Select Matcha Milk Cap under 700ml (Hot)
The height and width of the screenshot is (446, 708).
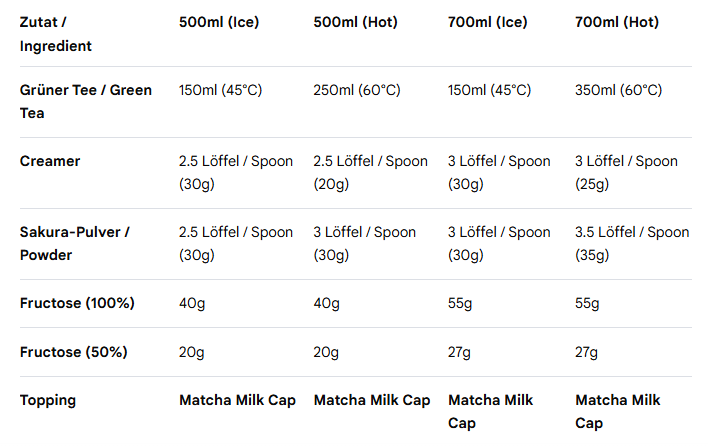pos(618,411)
